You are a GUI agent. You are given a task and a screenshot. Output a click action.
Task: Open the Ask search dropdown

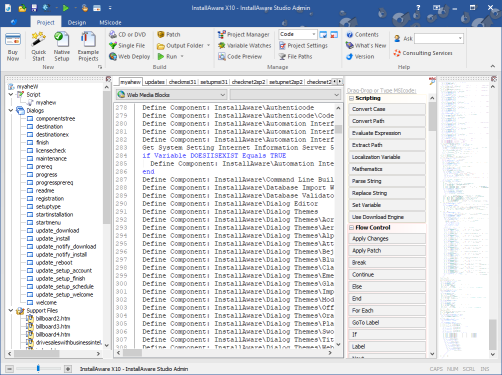click(460, 38)
